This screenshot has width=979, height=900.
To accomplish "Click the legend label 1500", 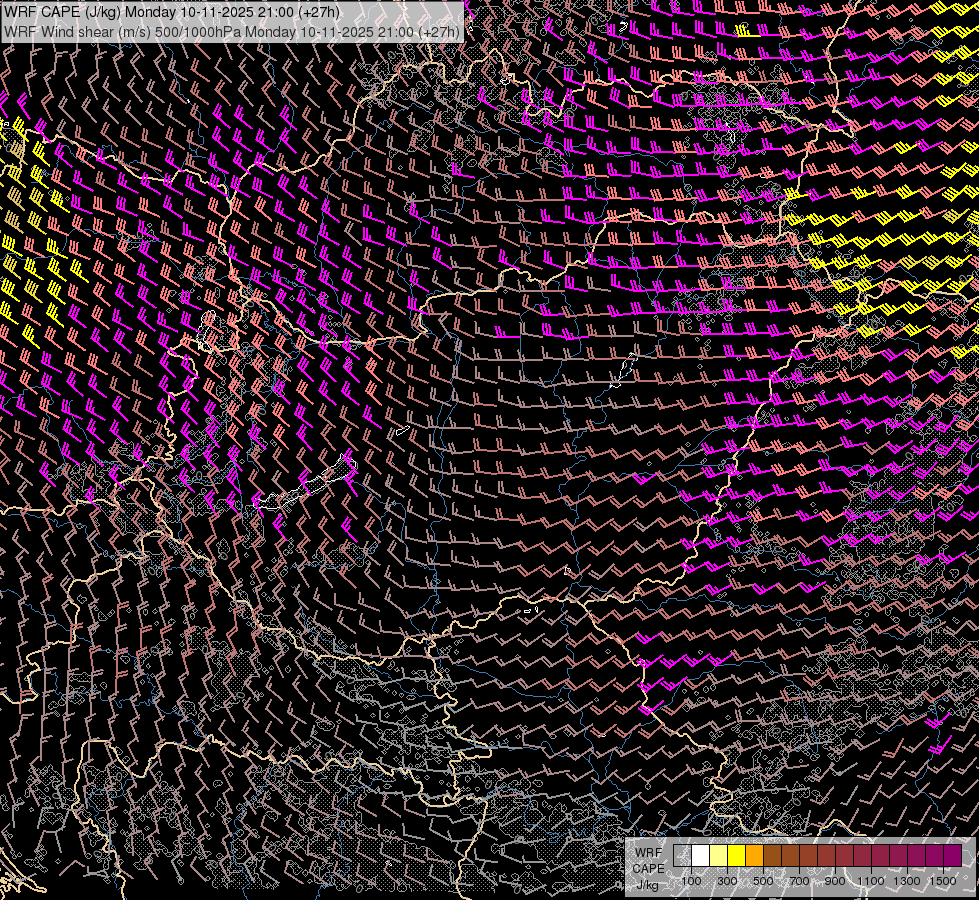I will tap(943, 881).
